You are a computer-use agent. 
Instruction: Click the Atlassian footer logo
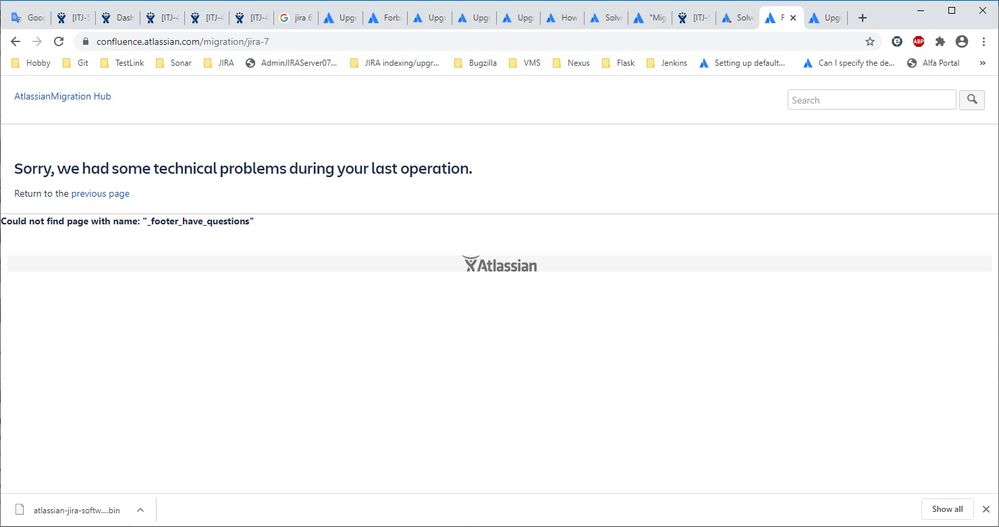[500, 264]
